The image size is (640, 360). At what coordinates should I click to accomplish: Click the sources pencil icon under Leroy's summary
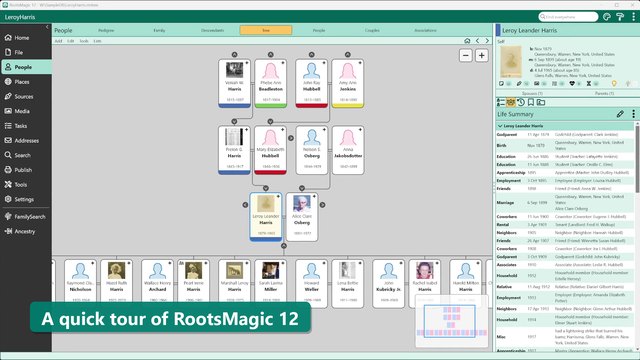point(519,84)
